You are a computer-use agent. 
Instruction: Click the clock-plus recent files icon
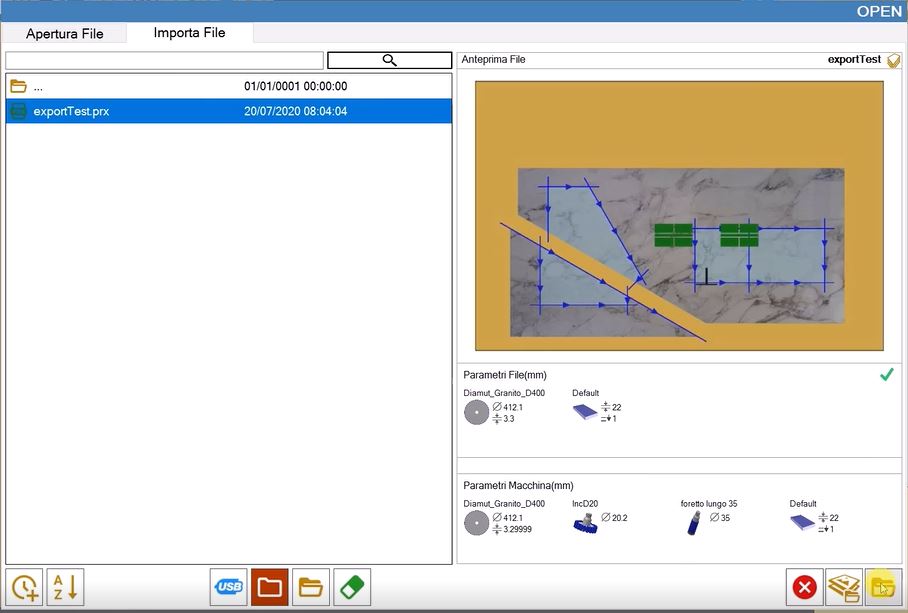24,587
